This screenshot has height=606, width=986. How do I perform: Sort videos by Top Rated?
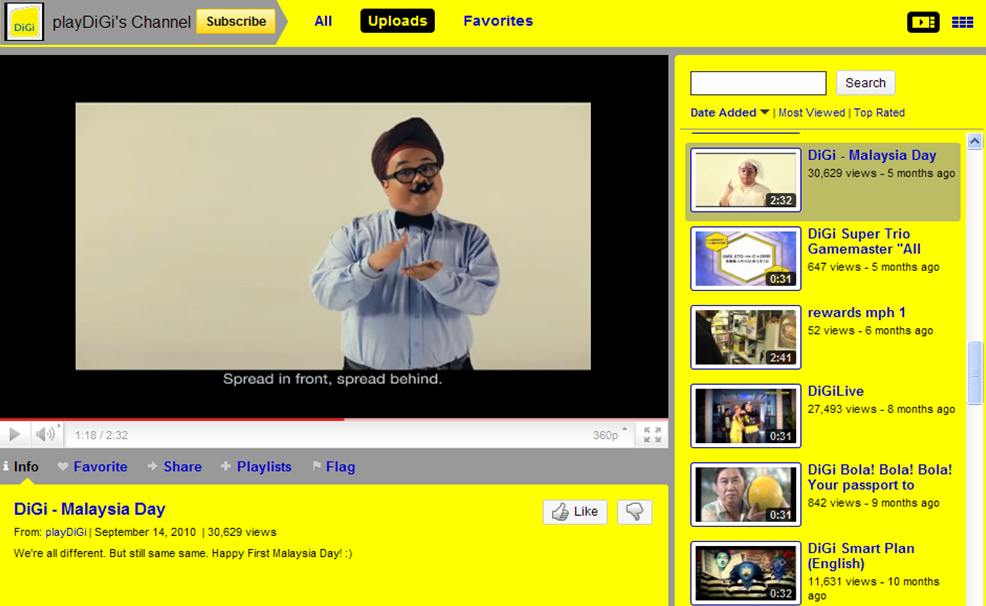click(x=878, y=113)
